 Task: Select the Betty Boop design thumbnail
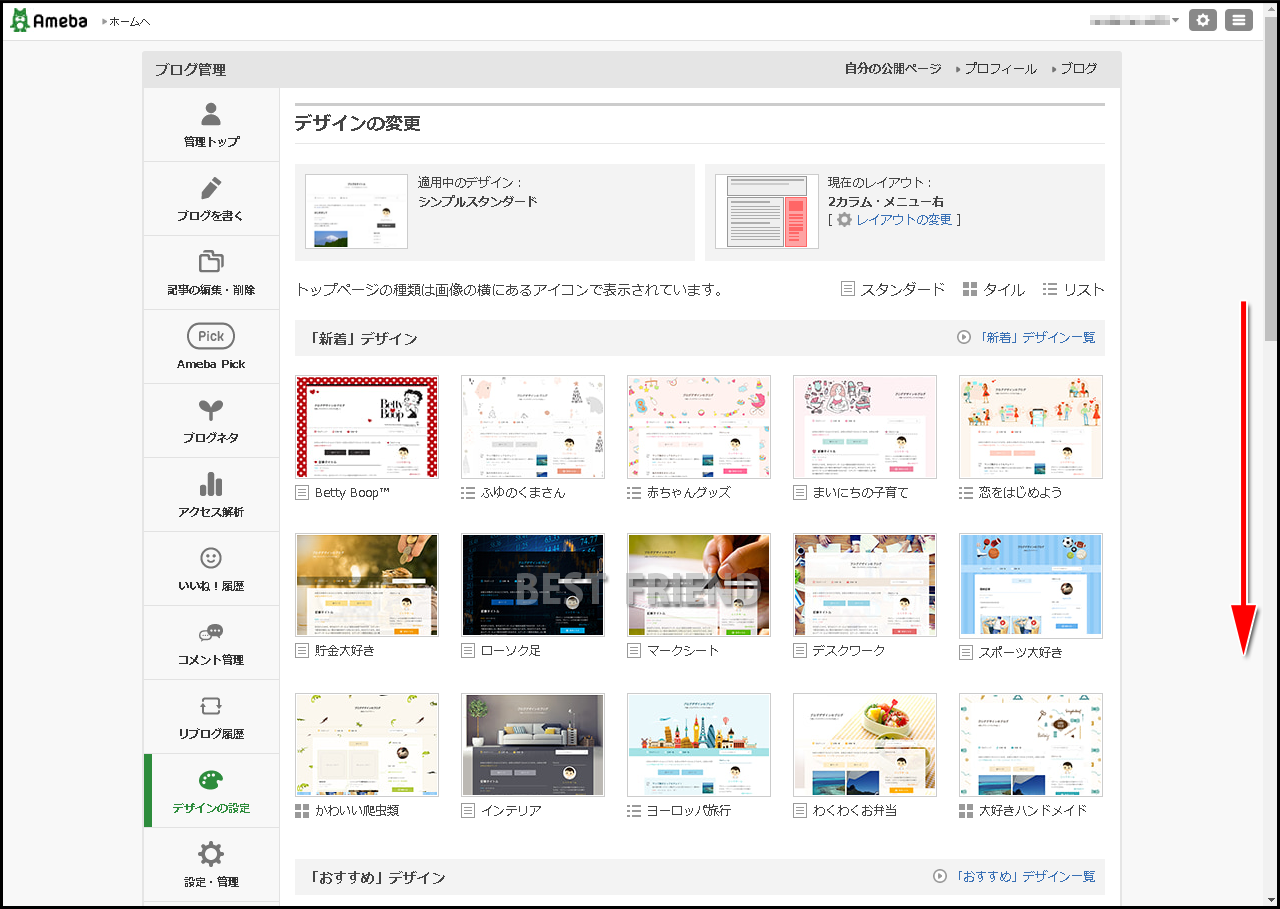coord(367,427)
